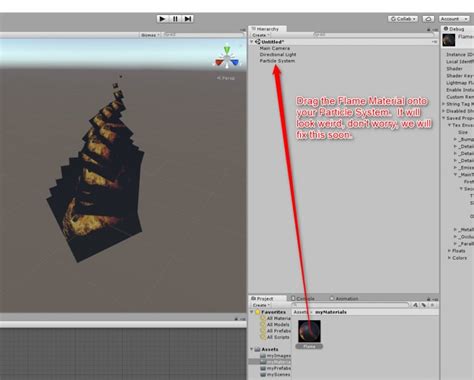The image size is (474, 380).
Task: Focus the Hierarchy search field
Action: point(373,35)
